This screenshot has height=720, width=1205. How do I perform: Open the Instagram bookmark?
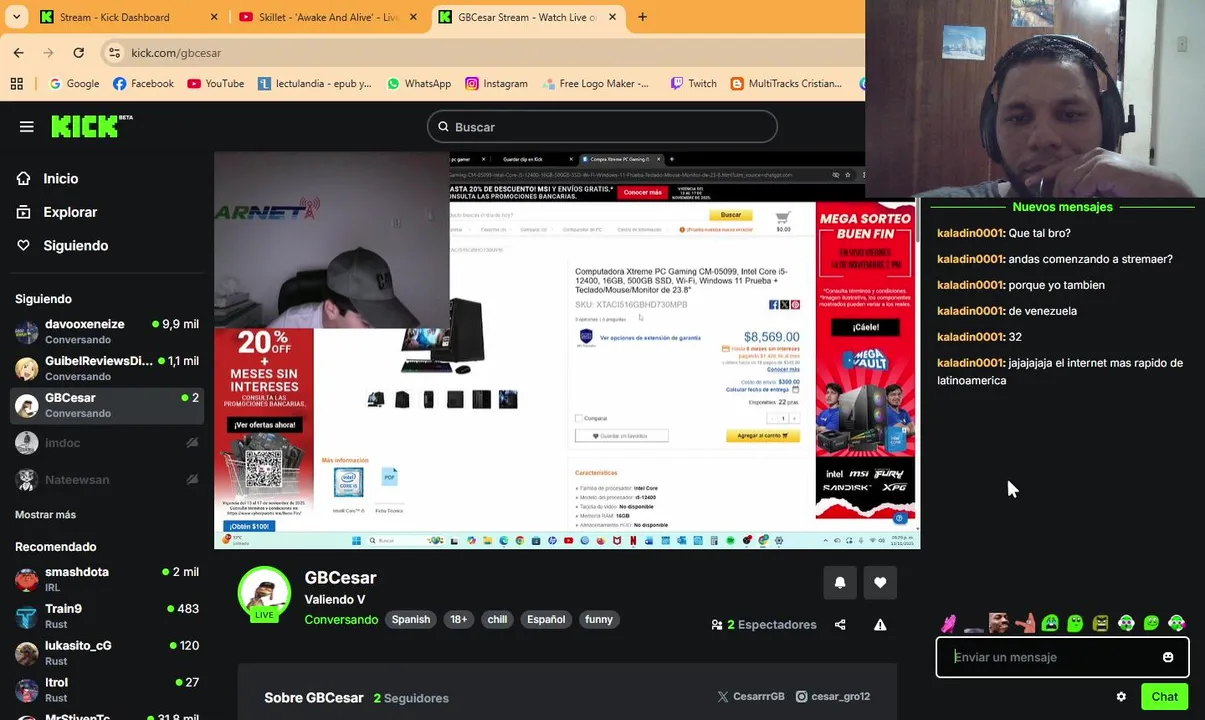[496, 84]
